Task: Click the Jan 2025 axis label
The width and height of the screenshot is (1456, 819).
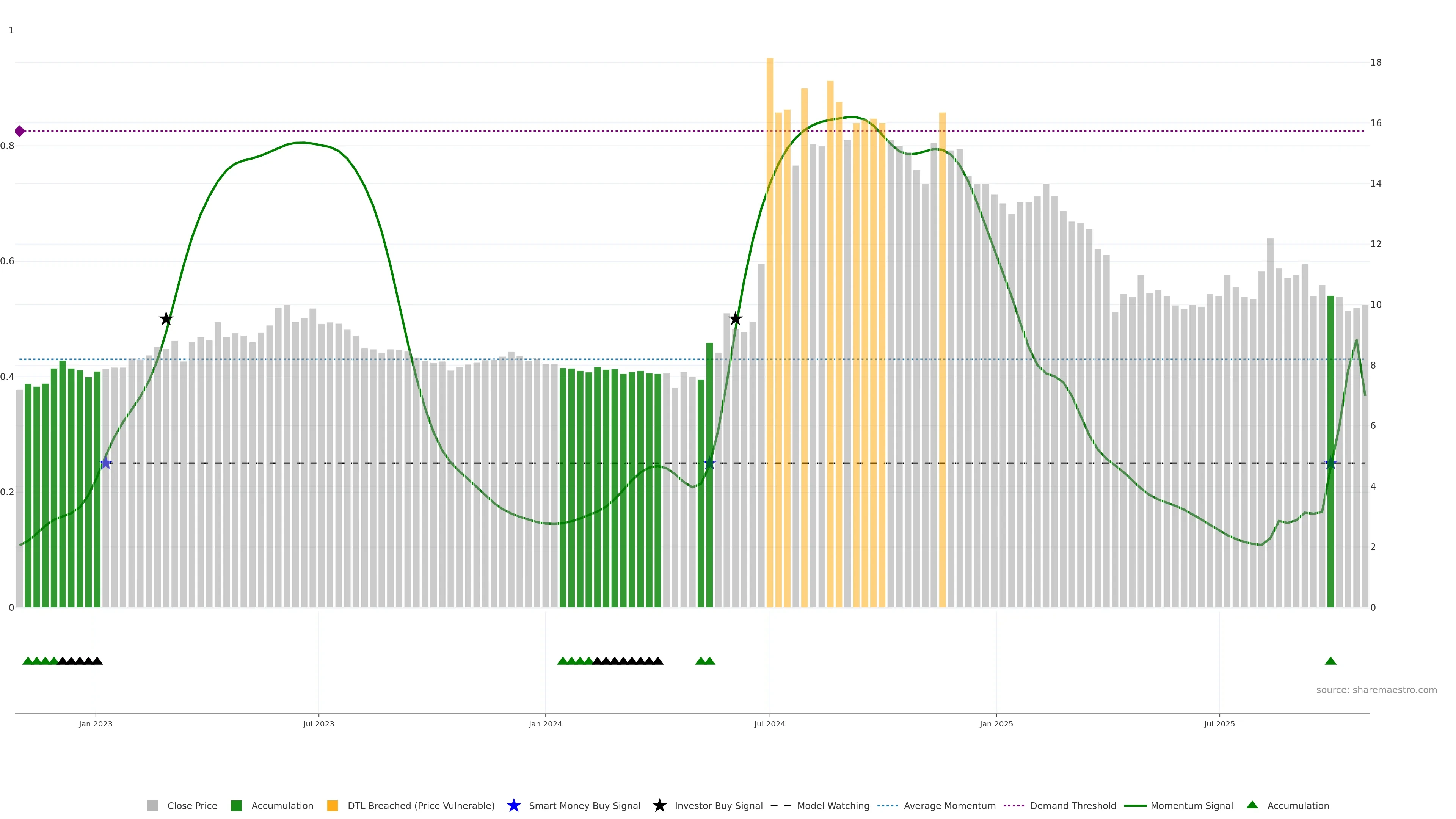Action: tap(996, 723)
